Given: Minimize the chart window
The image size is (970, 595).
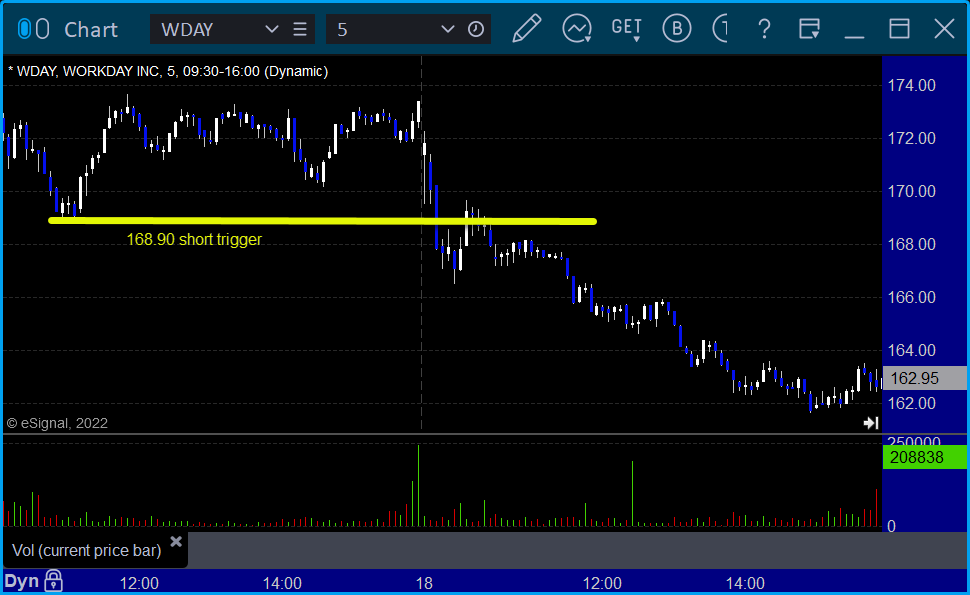Looking at the screenshot, I should click(x=854, y=36).
